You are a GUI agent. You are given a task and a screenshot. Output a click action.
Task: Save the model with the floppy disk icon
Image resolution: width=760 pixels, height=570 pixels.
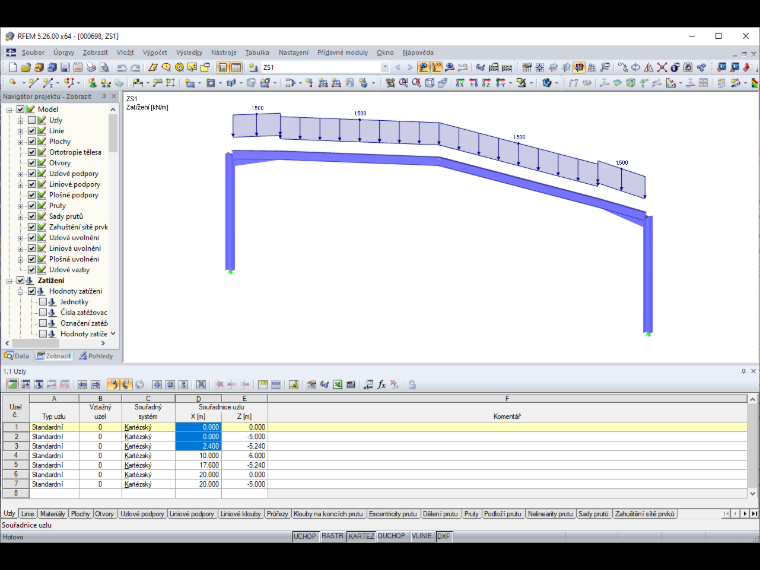pyautogui.click(x=65, y=68)
